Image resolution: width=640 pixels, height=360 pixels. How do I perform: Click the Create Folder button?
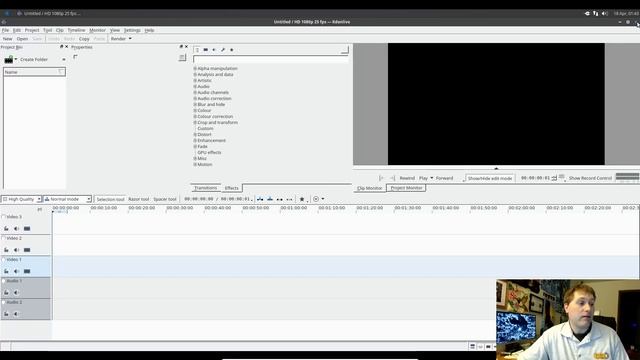(x=34, y=60)
